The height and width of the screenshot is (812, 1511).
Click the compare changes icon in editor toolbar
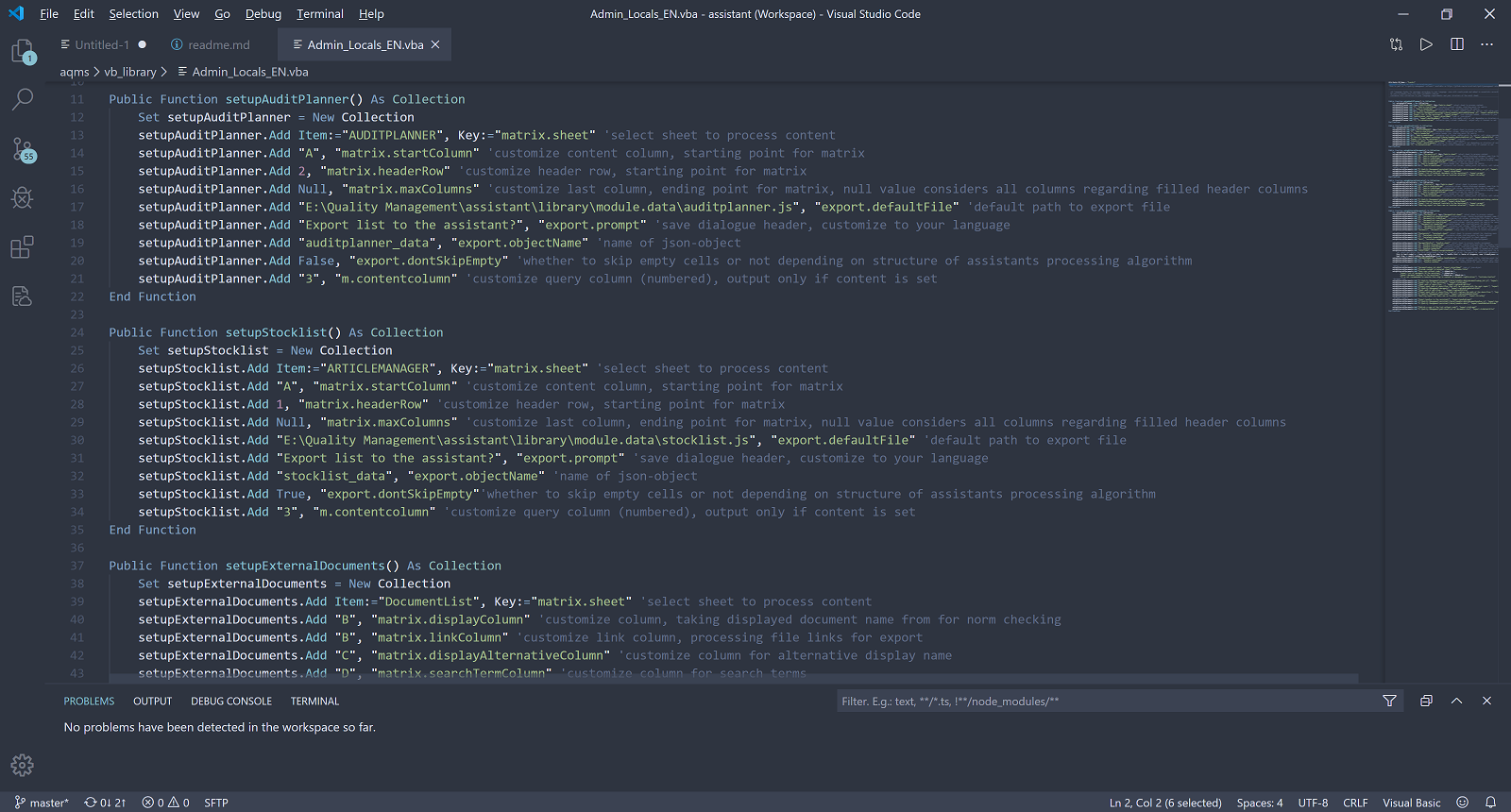pyautogui.click(x=1396, y=44)
